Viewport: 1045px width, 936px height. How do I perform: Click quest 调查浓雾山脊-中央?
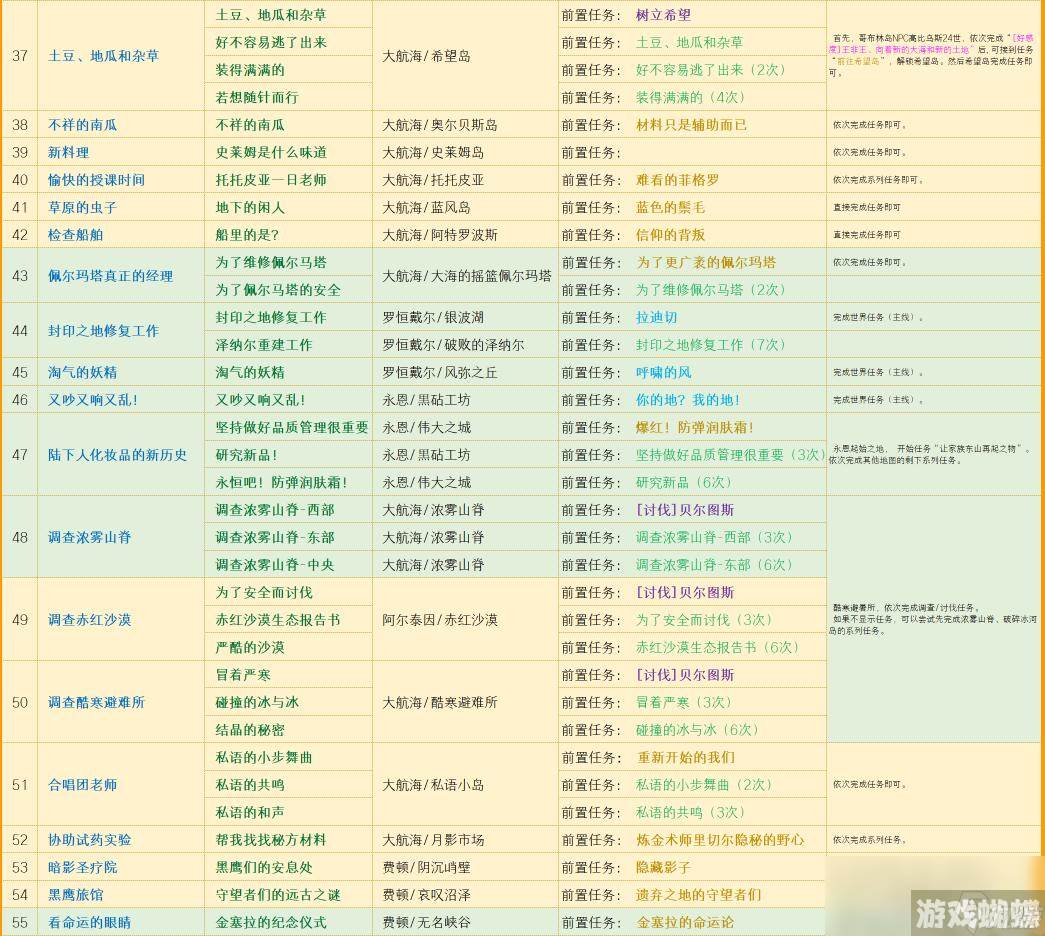click(x=275, y=565)
